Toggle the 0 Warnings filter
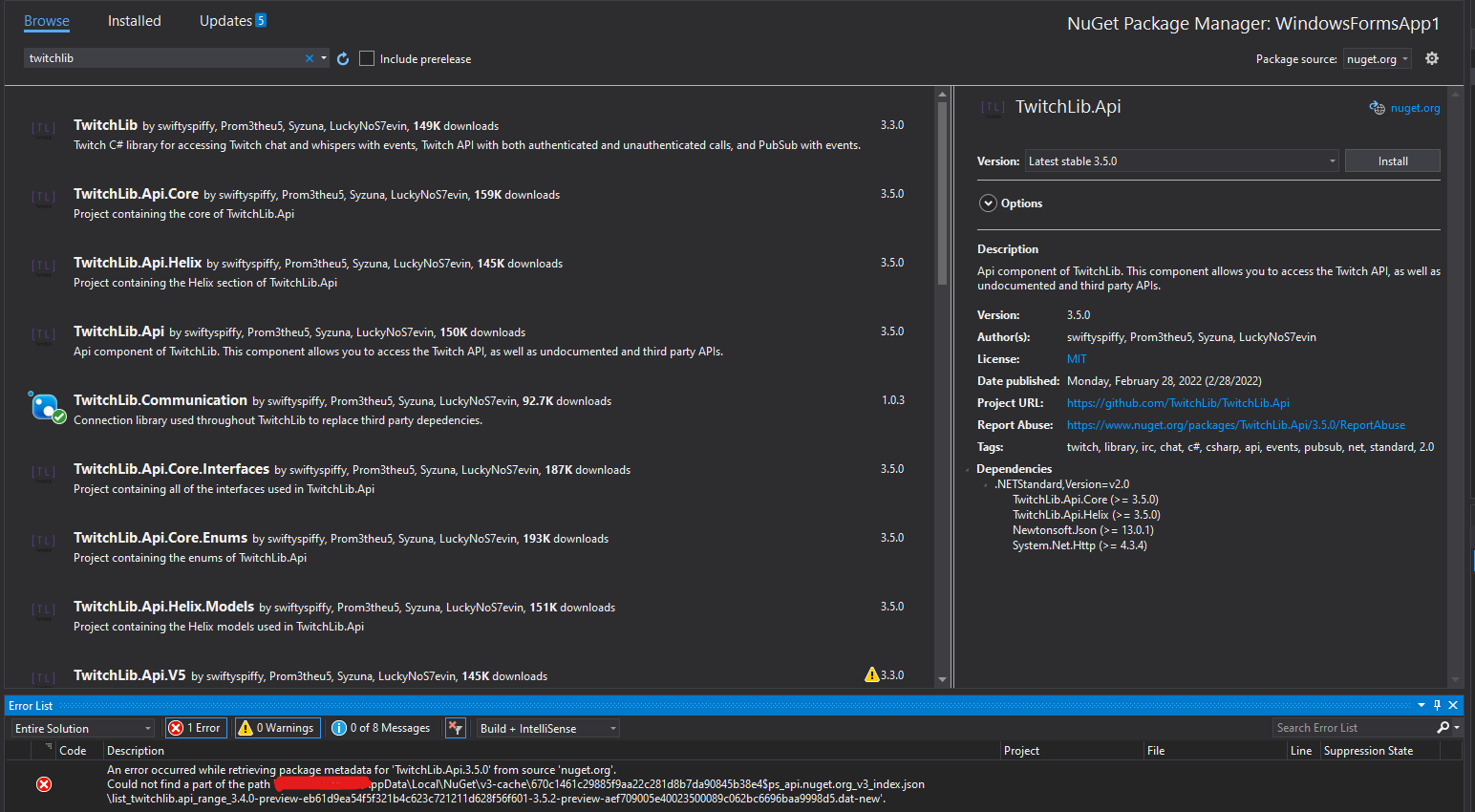The image size is (1475, 812). pos(276,728)
